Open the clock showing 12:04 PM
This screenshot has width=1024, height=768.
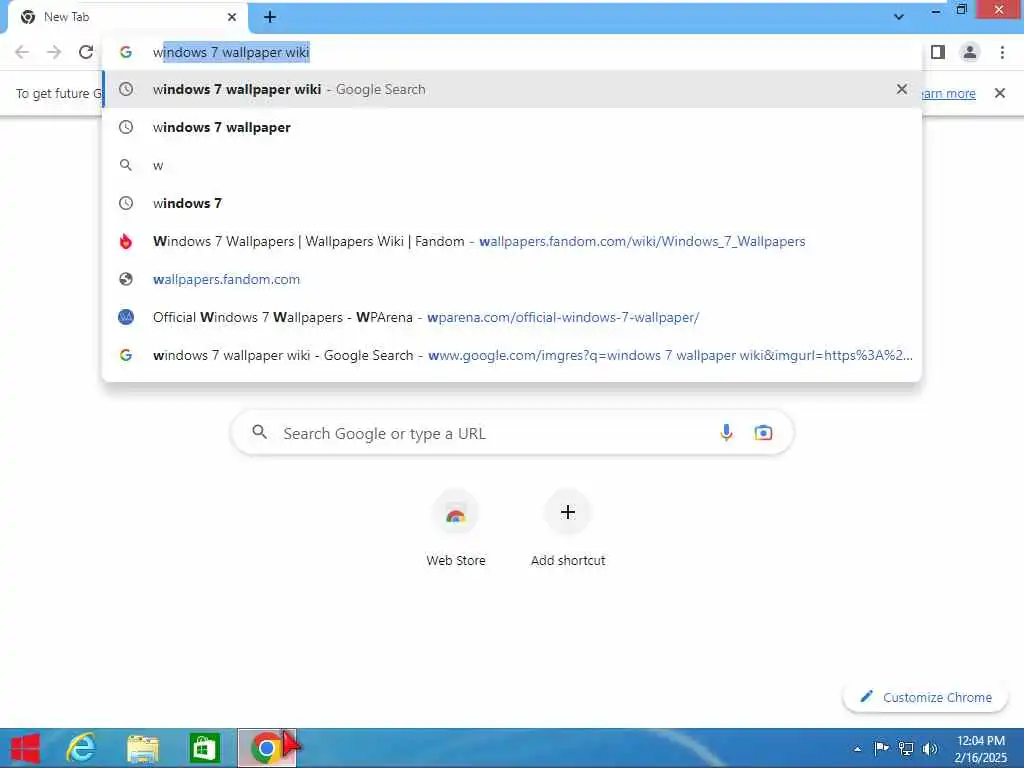click(980, 749)
